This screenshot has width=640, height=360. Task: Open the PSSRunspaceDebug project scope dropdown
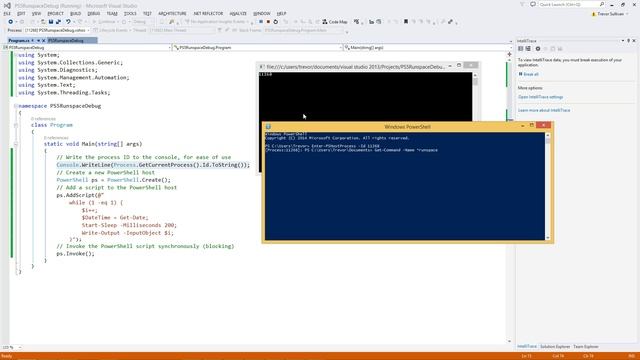click(87, 48)
